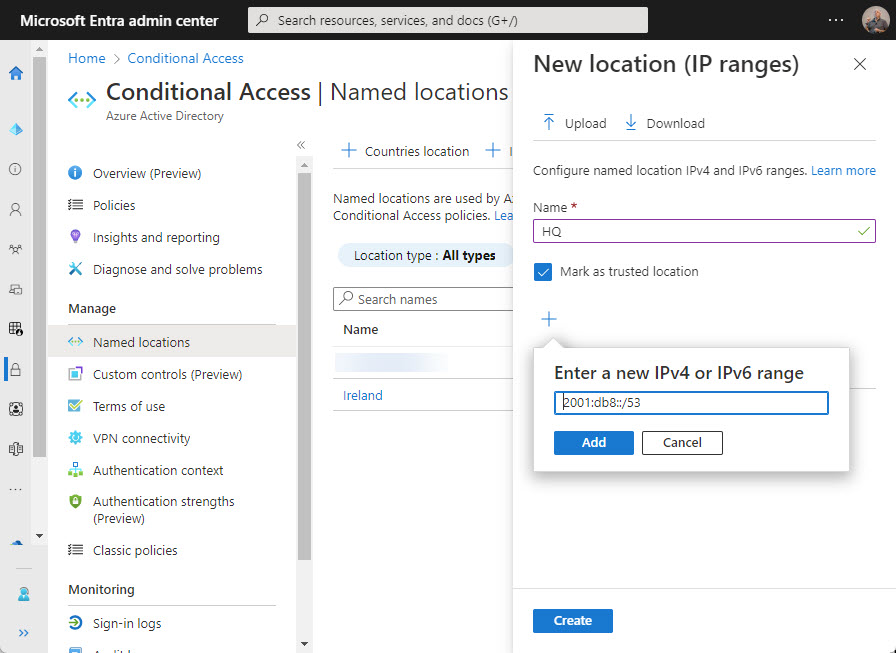Click the left menu scrollbar
Viewport: 896px width, 653px height.
304,366
